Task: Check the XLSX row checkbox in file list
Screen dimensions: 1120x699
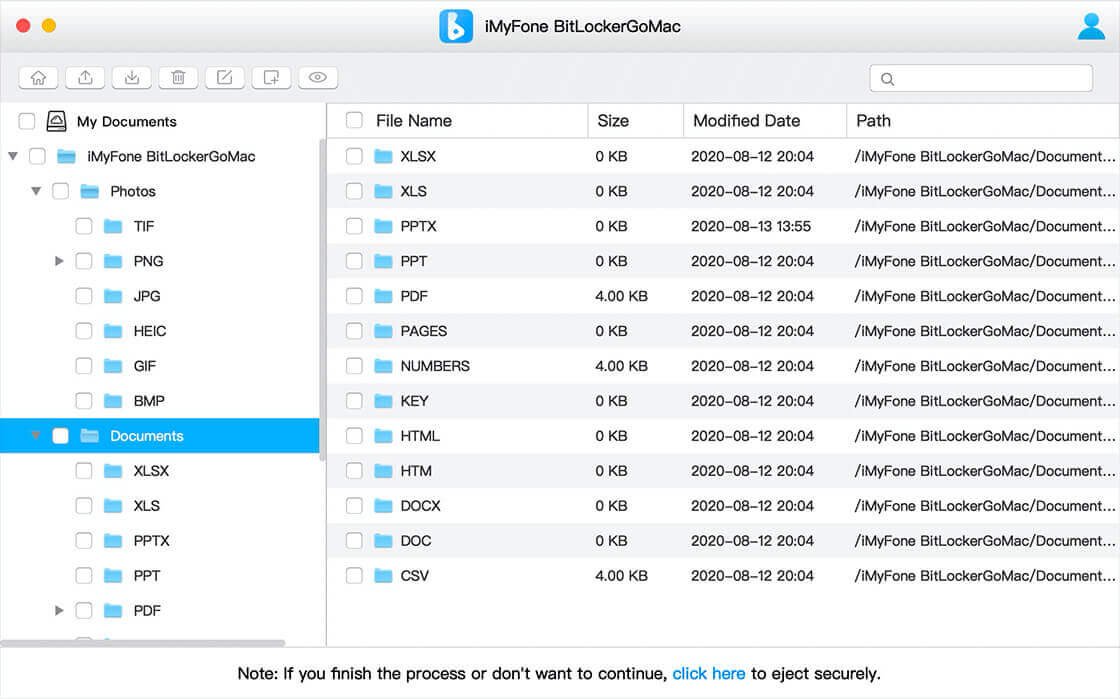Action: click(354, 156)
